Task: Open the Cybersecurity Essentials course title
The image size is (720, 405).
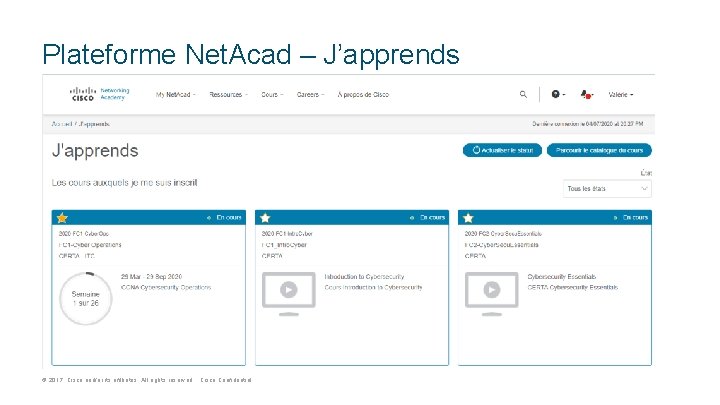Action: coord(562,276)
